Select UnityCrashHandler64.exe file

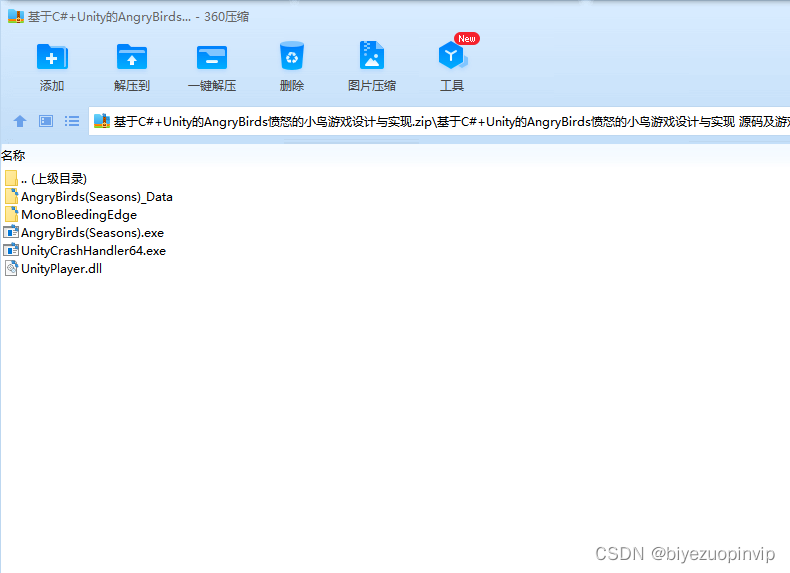pyautogui.click(x=85, y=250)
